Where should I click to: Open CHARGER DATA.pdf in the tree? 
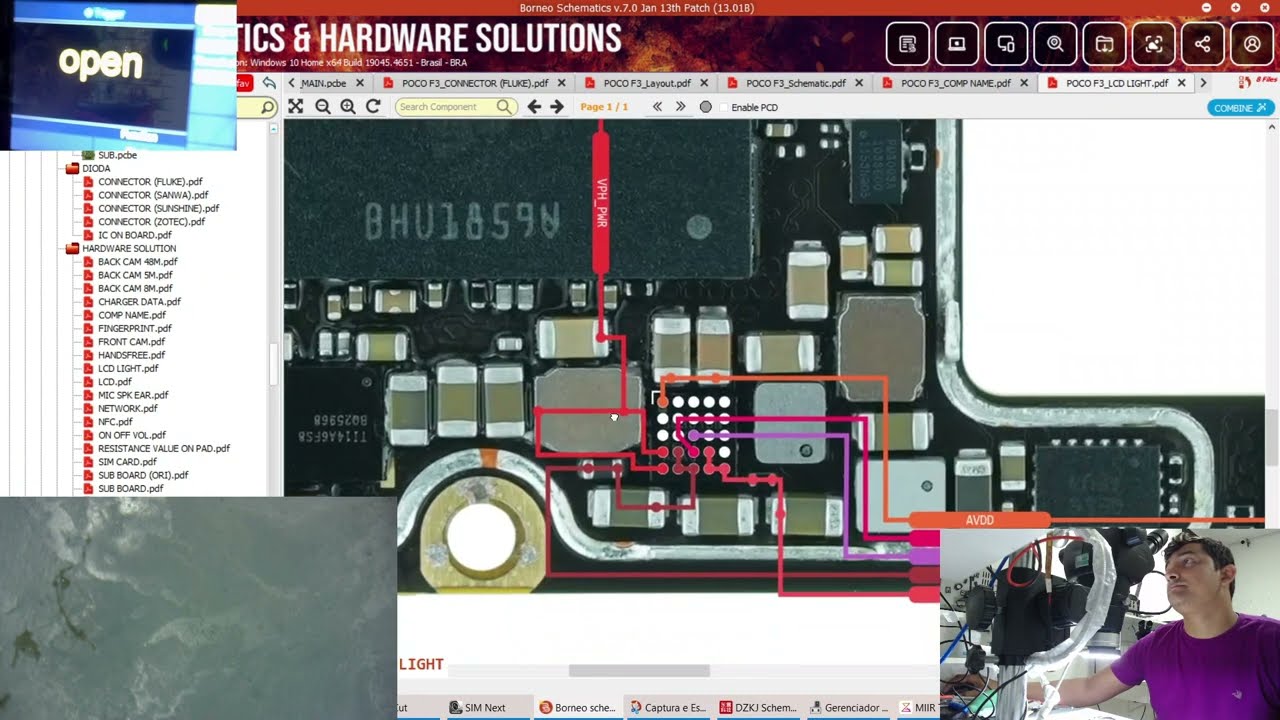tap(139, 302)
